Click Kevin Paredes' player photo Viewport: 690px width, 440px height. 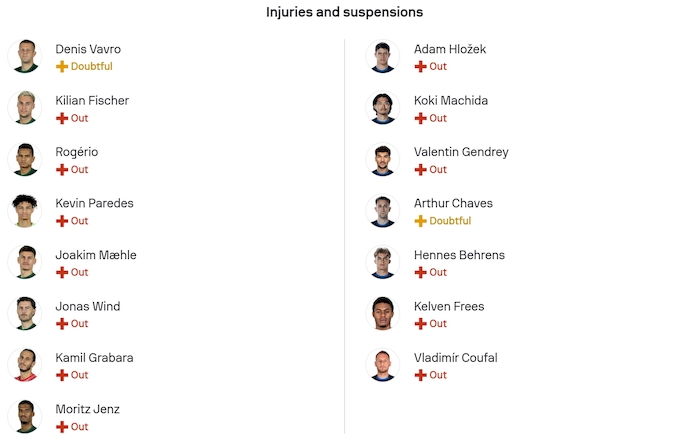click(x=26, y=211)
